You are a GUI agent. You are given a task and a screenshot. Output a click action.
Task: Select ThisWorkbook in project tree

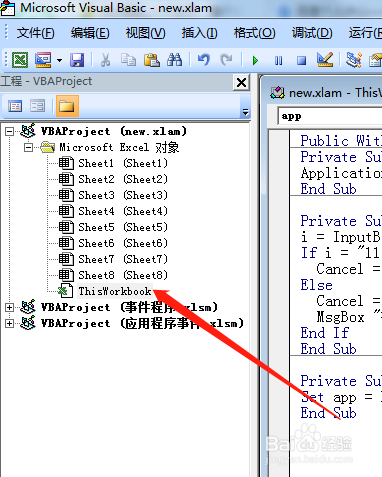coord(115,291)
